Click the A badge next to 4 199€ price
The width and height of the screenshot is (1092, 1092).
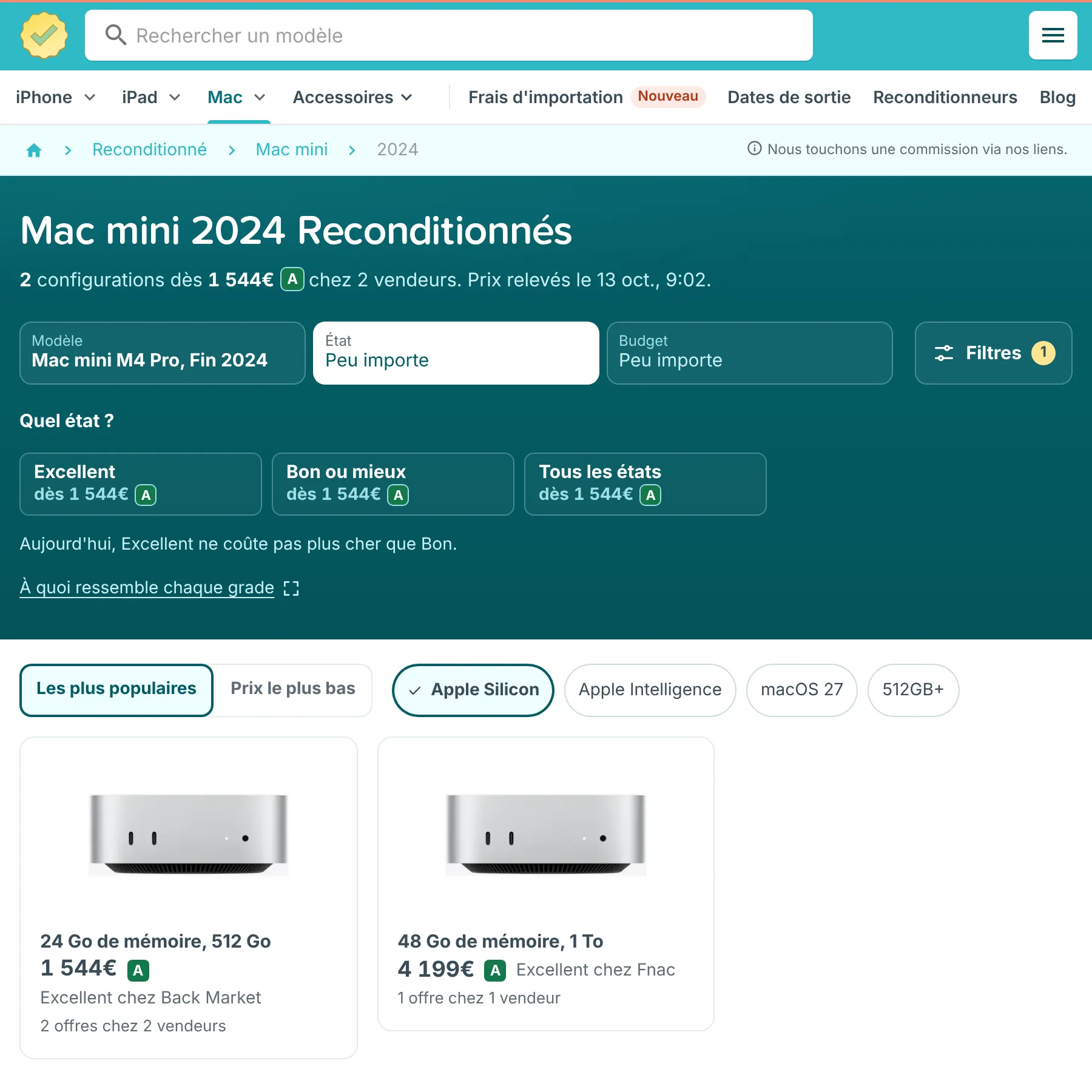pos(495,970)
